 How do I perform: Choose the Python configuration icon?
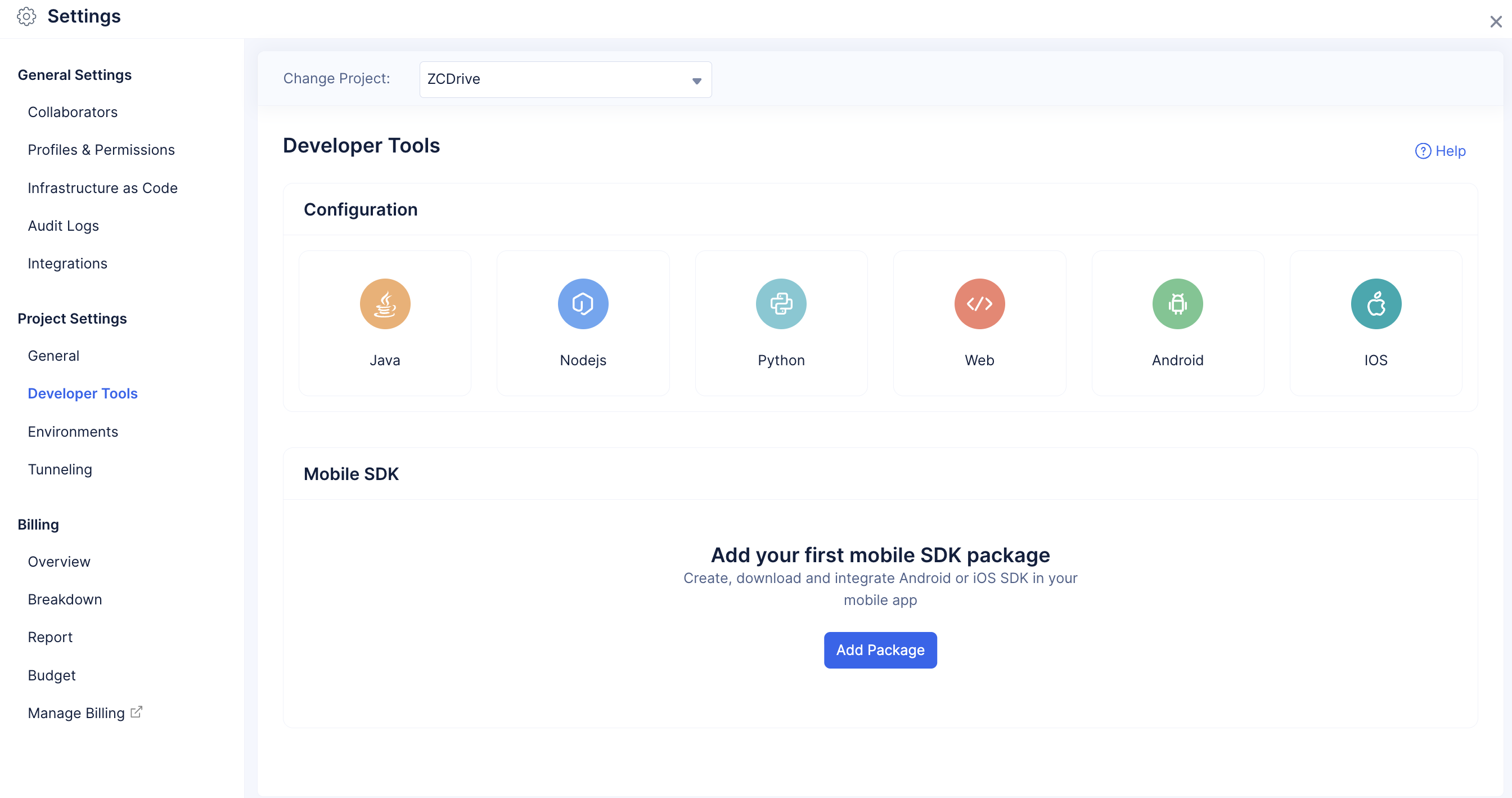pos(781,303)
